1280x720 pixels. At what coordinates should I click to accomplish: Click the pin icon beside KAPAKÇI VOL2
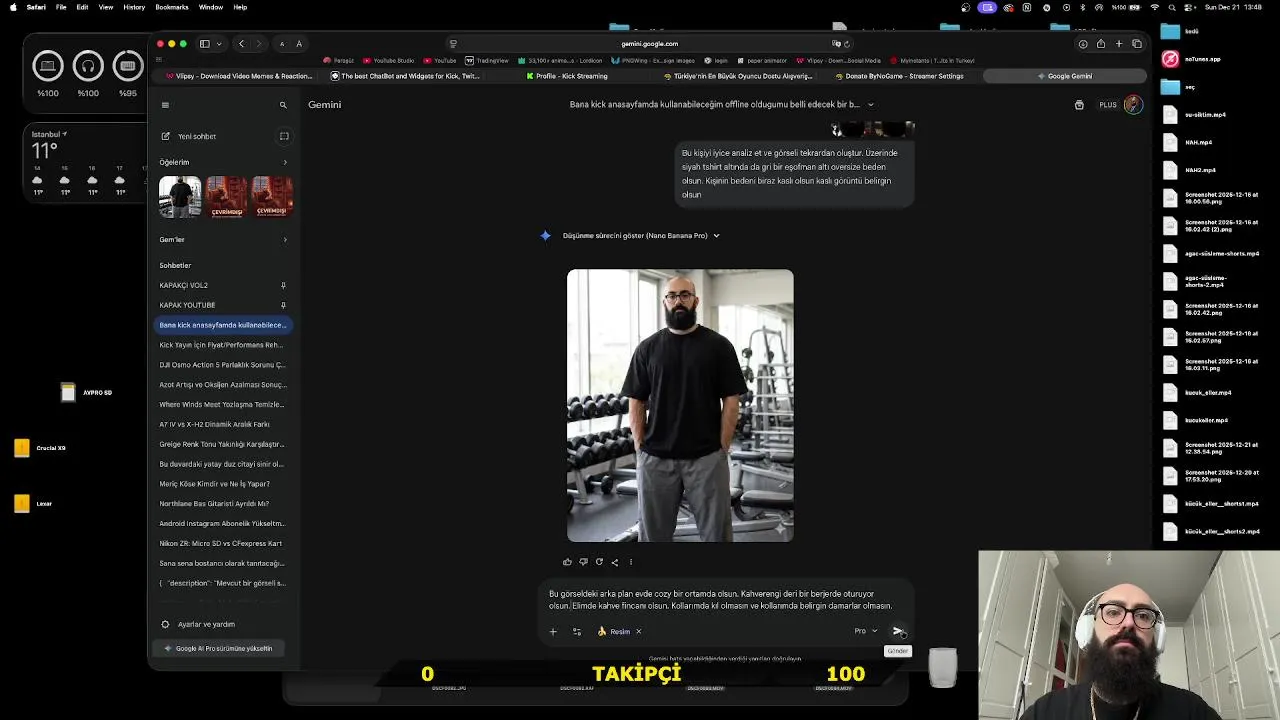(283, 285)
